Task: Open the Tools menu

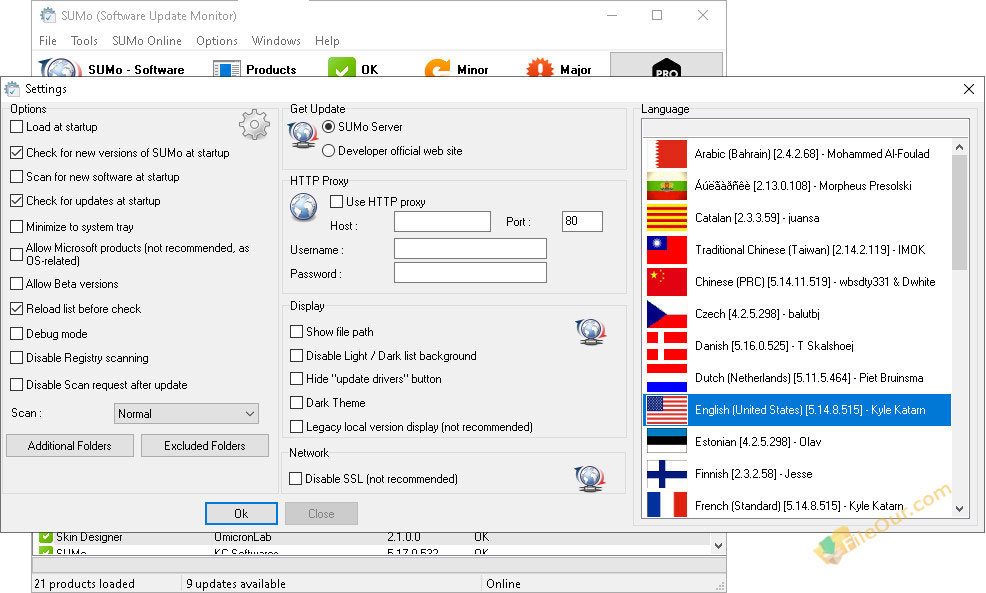Action: tap(84, 41)
